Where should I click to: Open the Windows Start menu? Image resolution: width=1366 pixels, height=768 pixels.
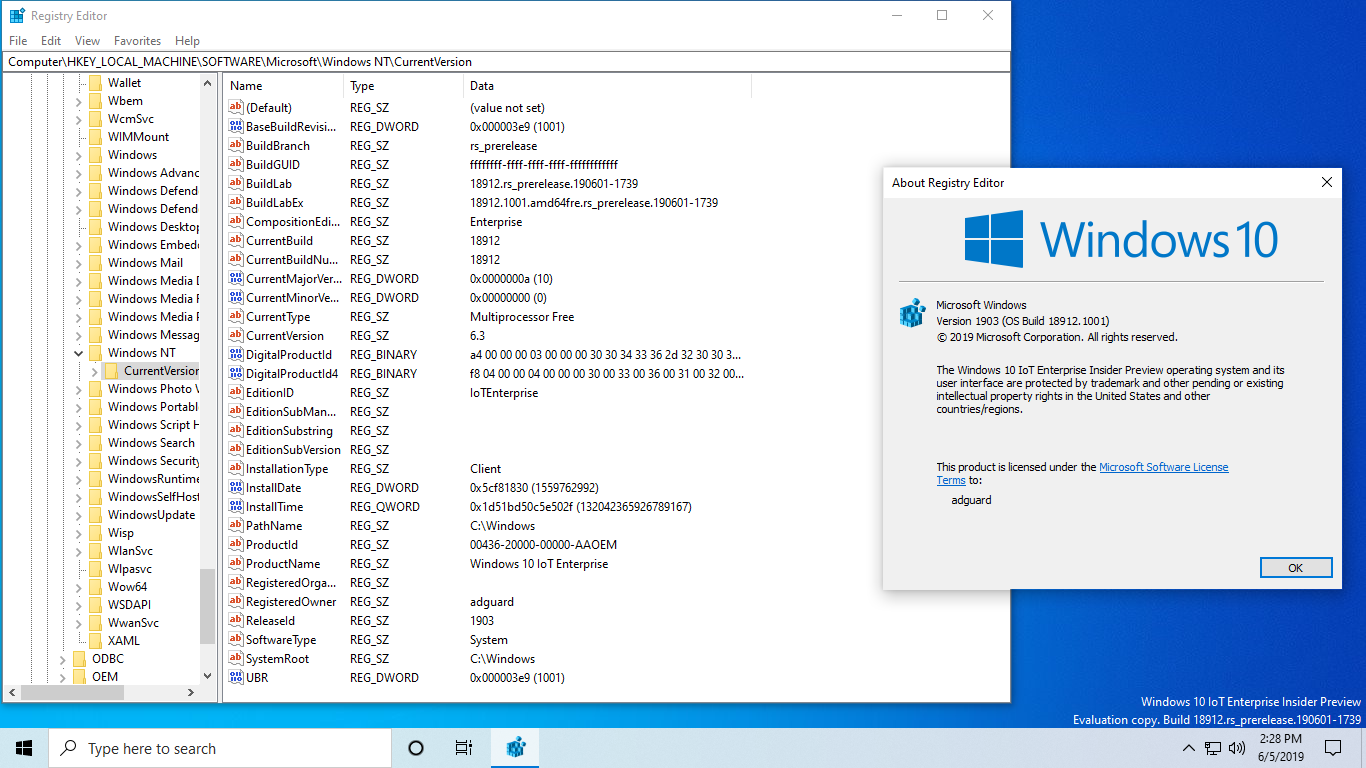click(24, 748)
